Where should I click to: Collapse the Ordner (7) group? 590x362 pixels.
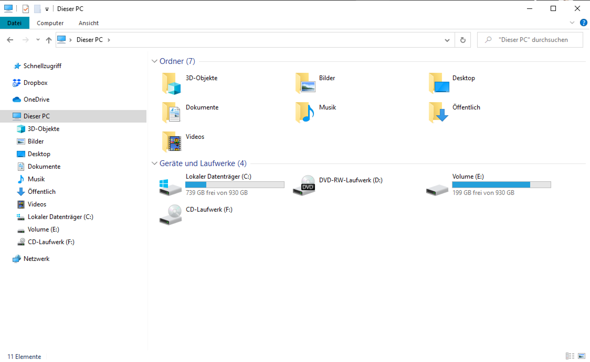(154, 61)
